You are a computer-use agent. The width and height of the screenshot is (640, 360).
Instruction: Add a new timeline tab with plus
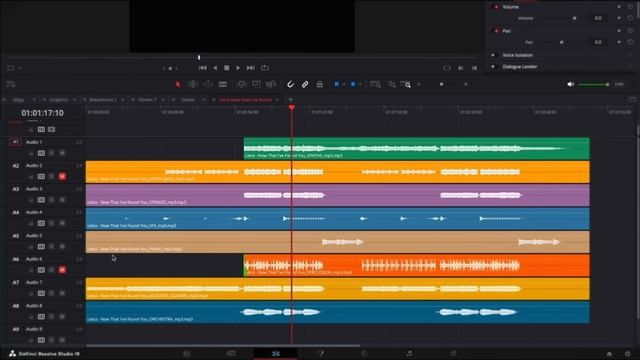(290, 100)
